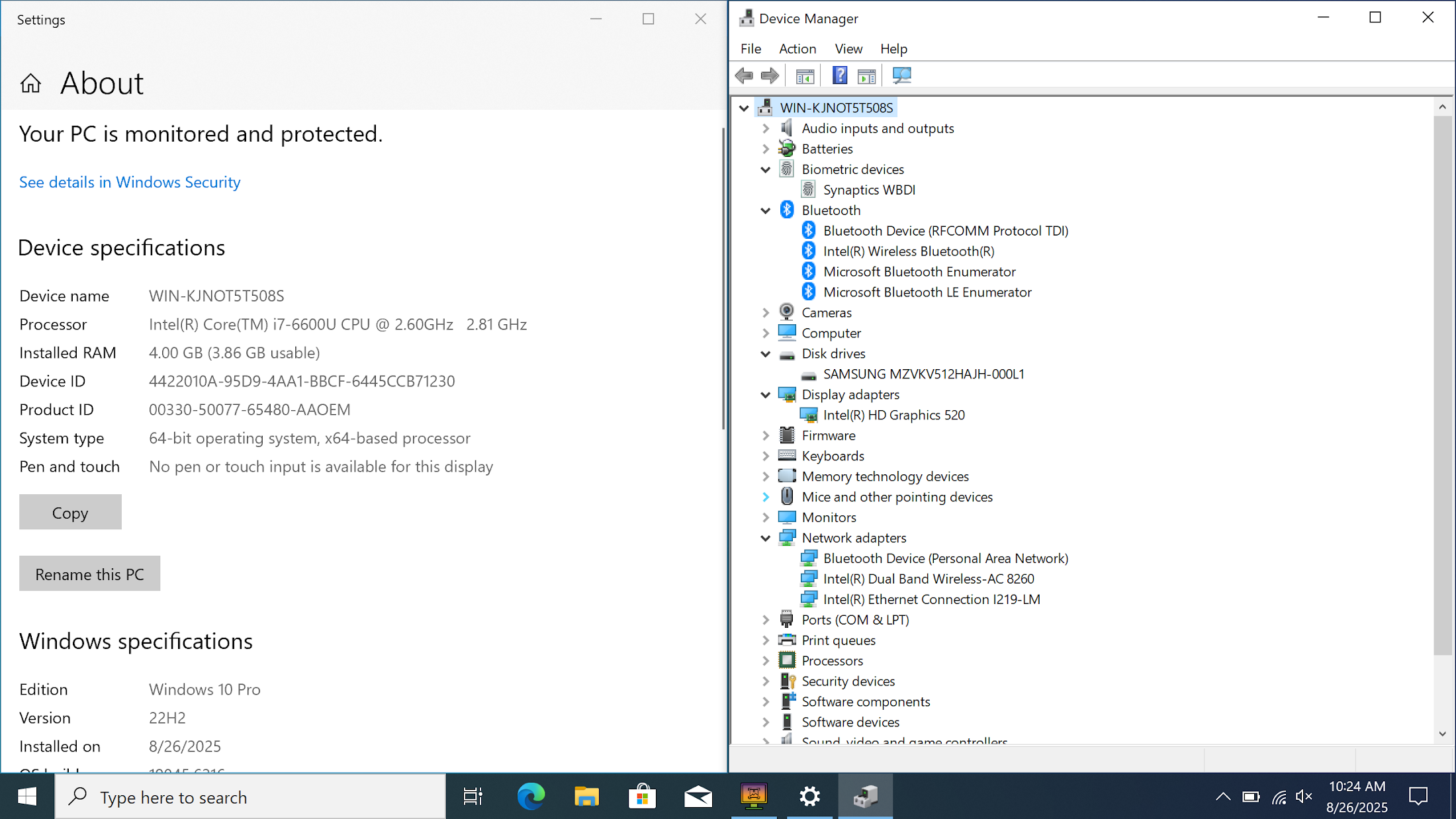Click scroll down arrow in Device Manager
Image resolution: width=1456 pixels, height=819 pixels.
(1443, 734)
